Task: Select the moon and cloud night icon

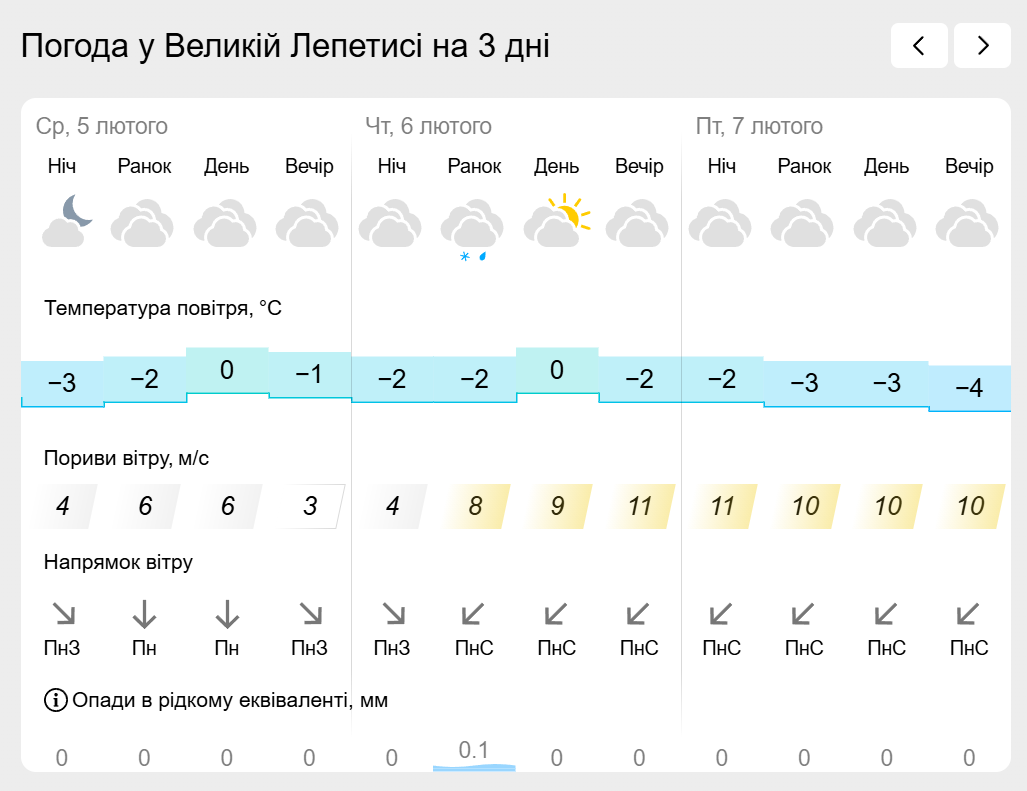Action: click(x=67, y=221)
